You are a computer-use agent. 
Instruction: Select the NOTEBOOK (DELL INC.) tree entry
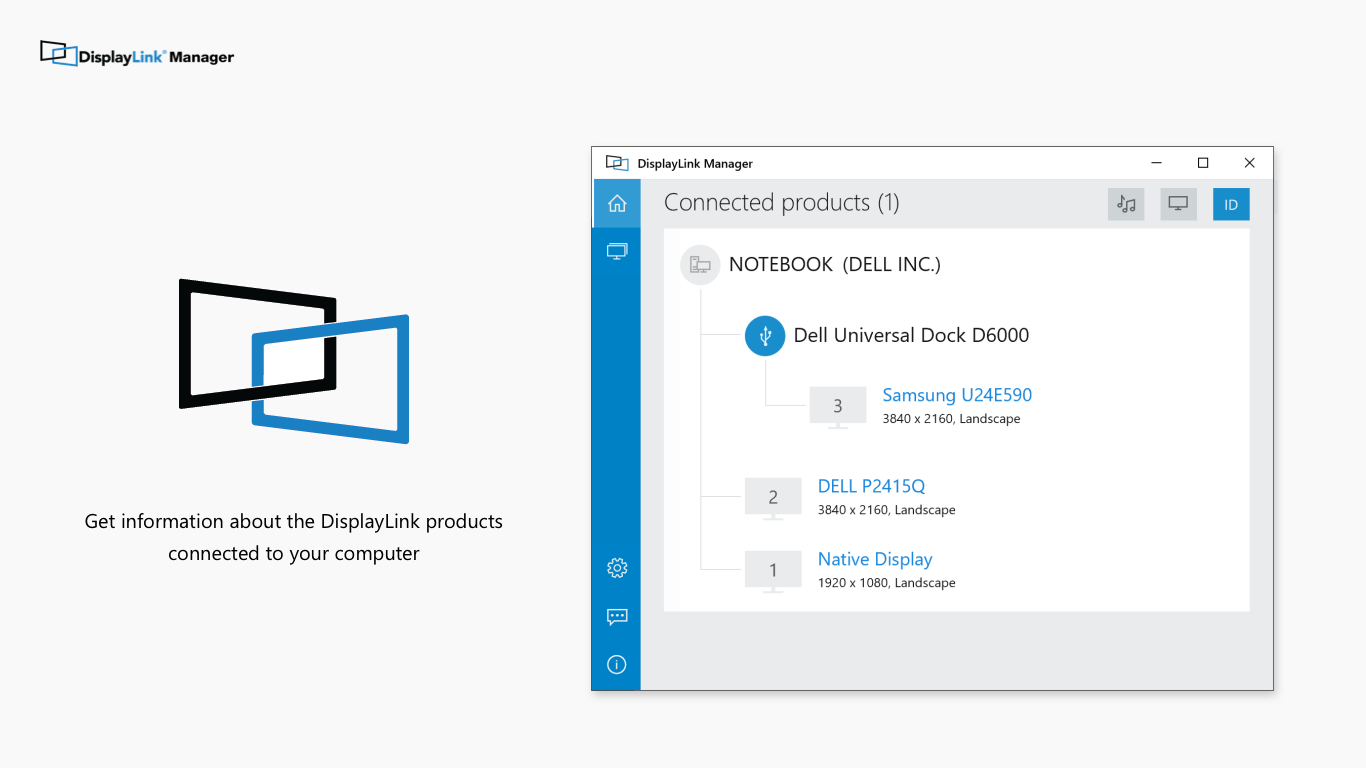[836, 264]
